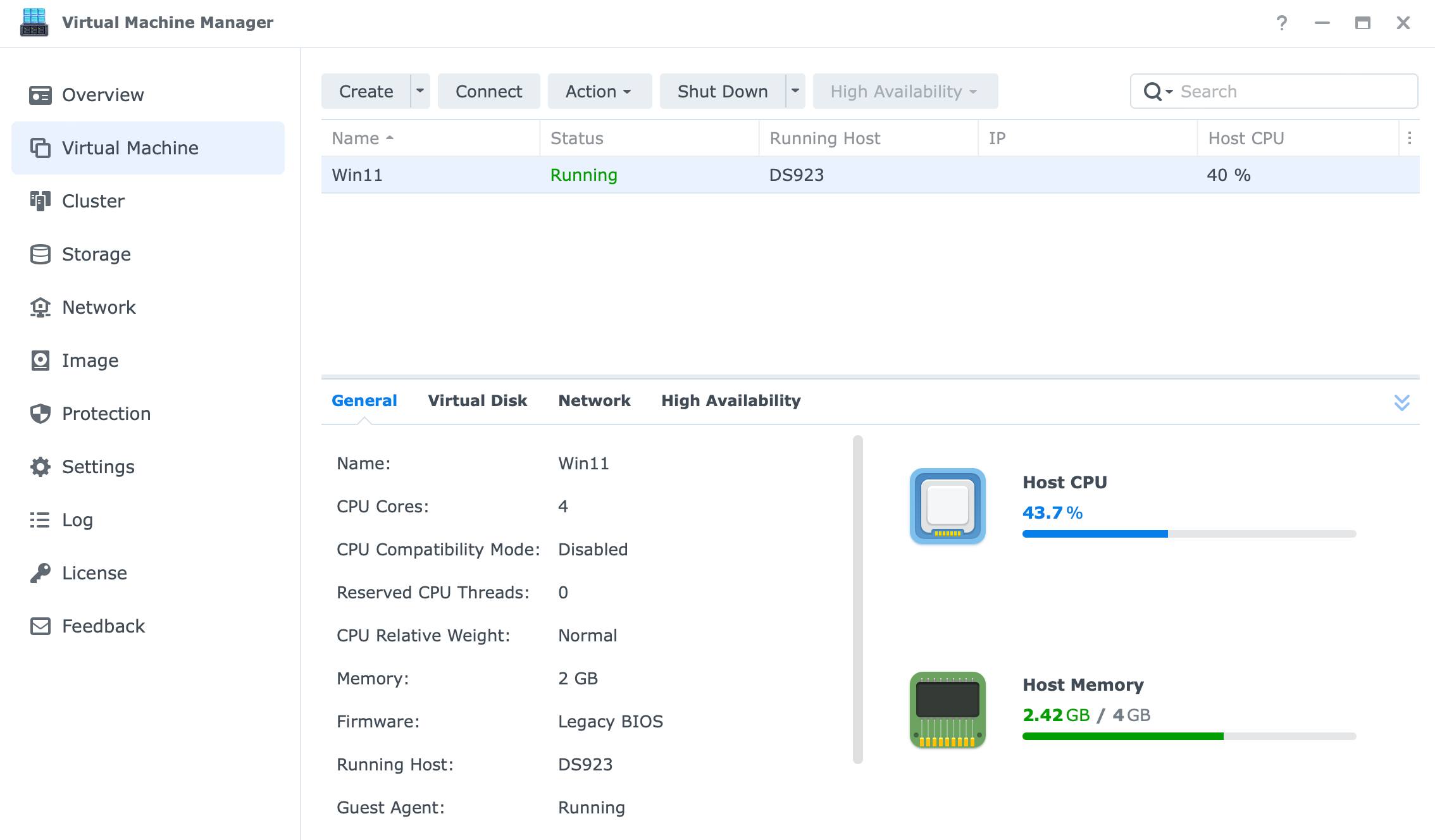Viewport: 1435px width, 840px height.
Task: Collapse the details panel with double chevron
Action: (1402, 402)
